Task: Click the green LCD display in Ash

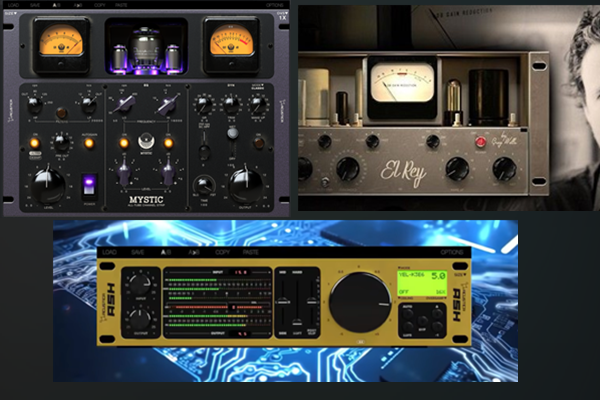Action: [422, 283]
